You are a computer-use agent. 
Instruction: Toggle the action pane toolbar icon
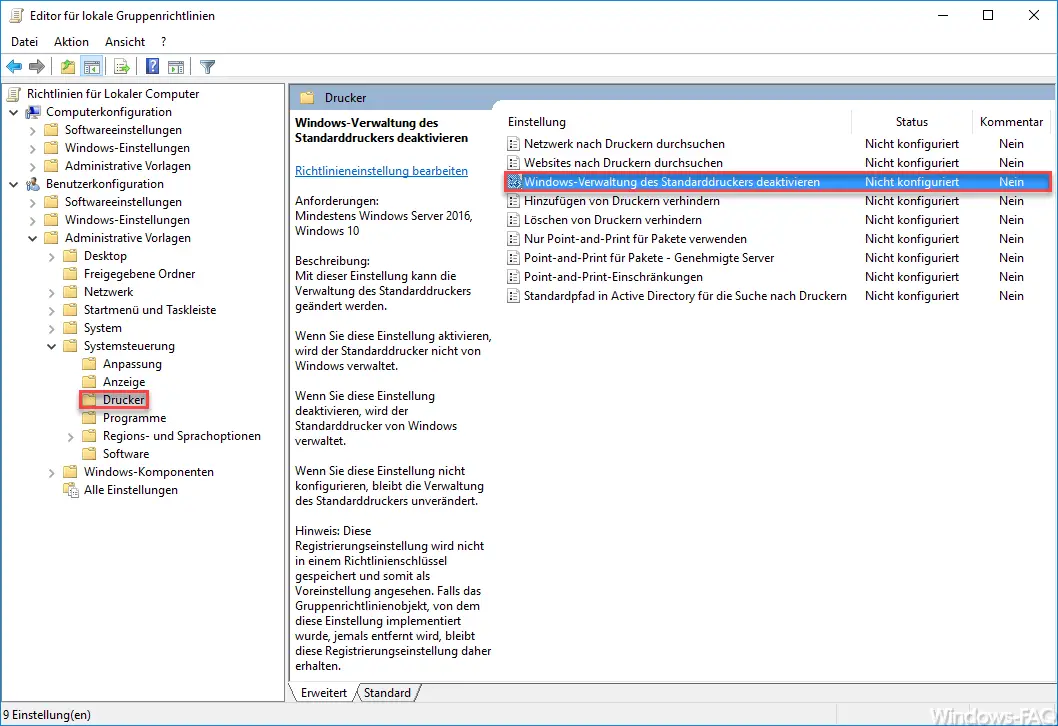pos(176,66)
